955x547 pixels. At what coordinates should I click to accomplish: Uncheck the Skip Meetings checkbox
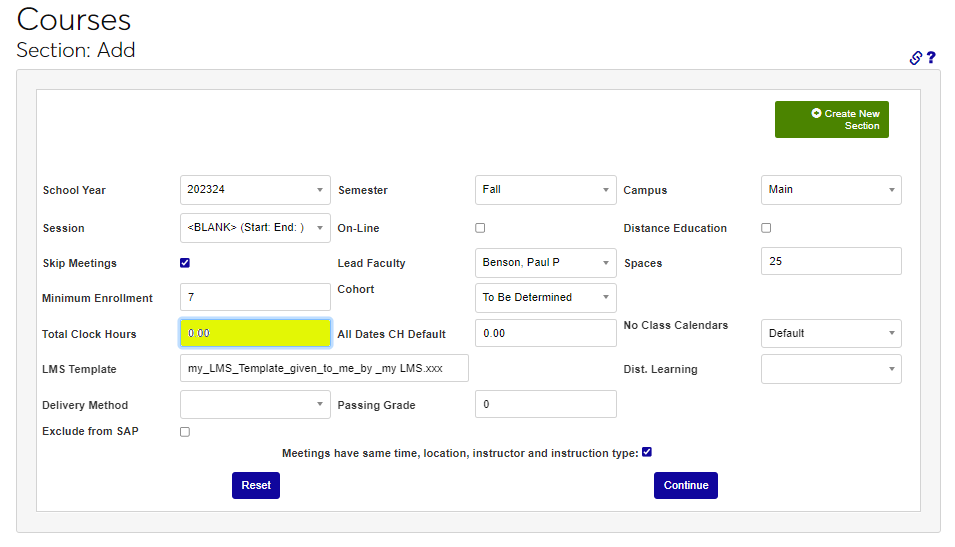pyautogui.click(x=185, y=263)
